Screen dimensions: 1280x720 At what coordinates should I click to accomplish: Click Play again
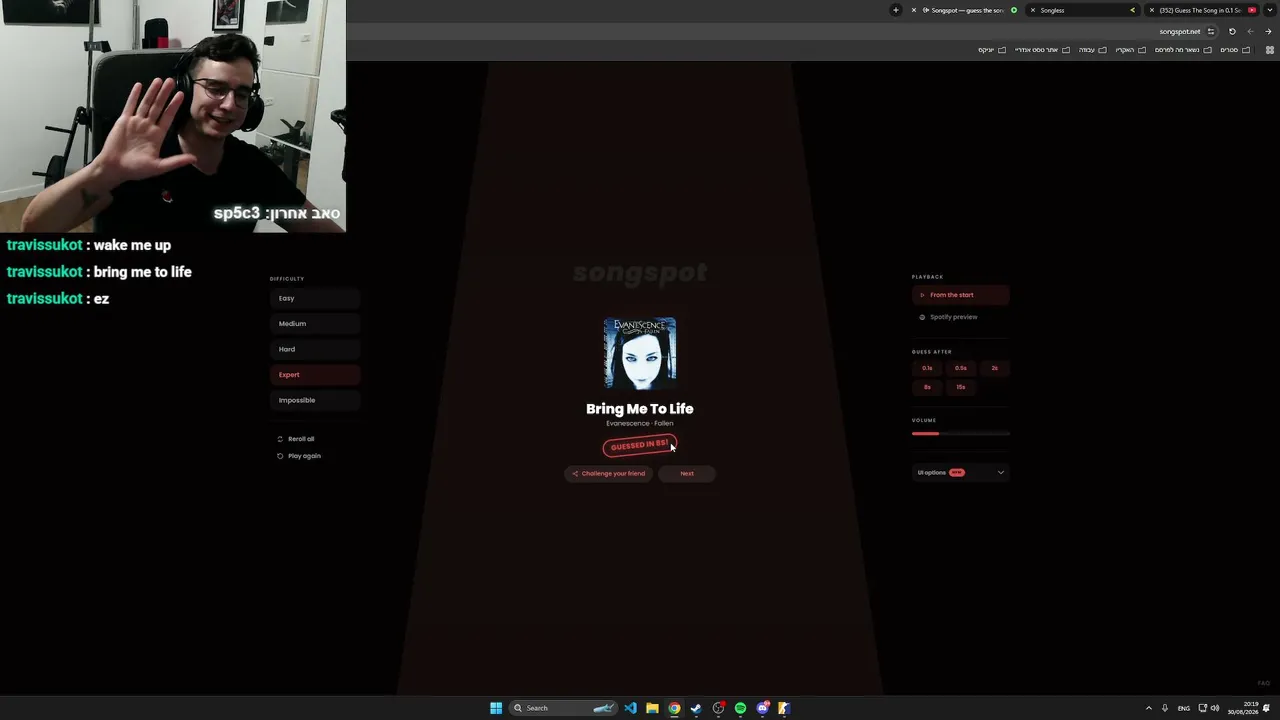tap(299, 456)
